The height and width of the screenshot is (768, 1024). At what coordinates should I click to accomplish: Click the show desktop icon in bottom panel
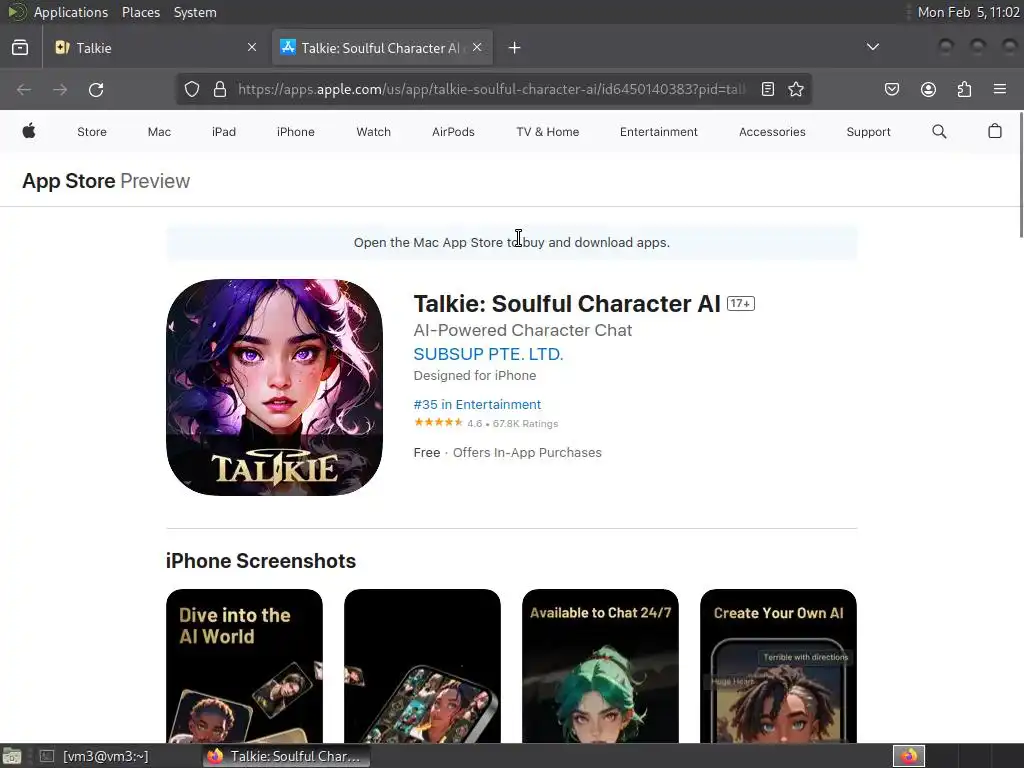(x=11, y=756)
